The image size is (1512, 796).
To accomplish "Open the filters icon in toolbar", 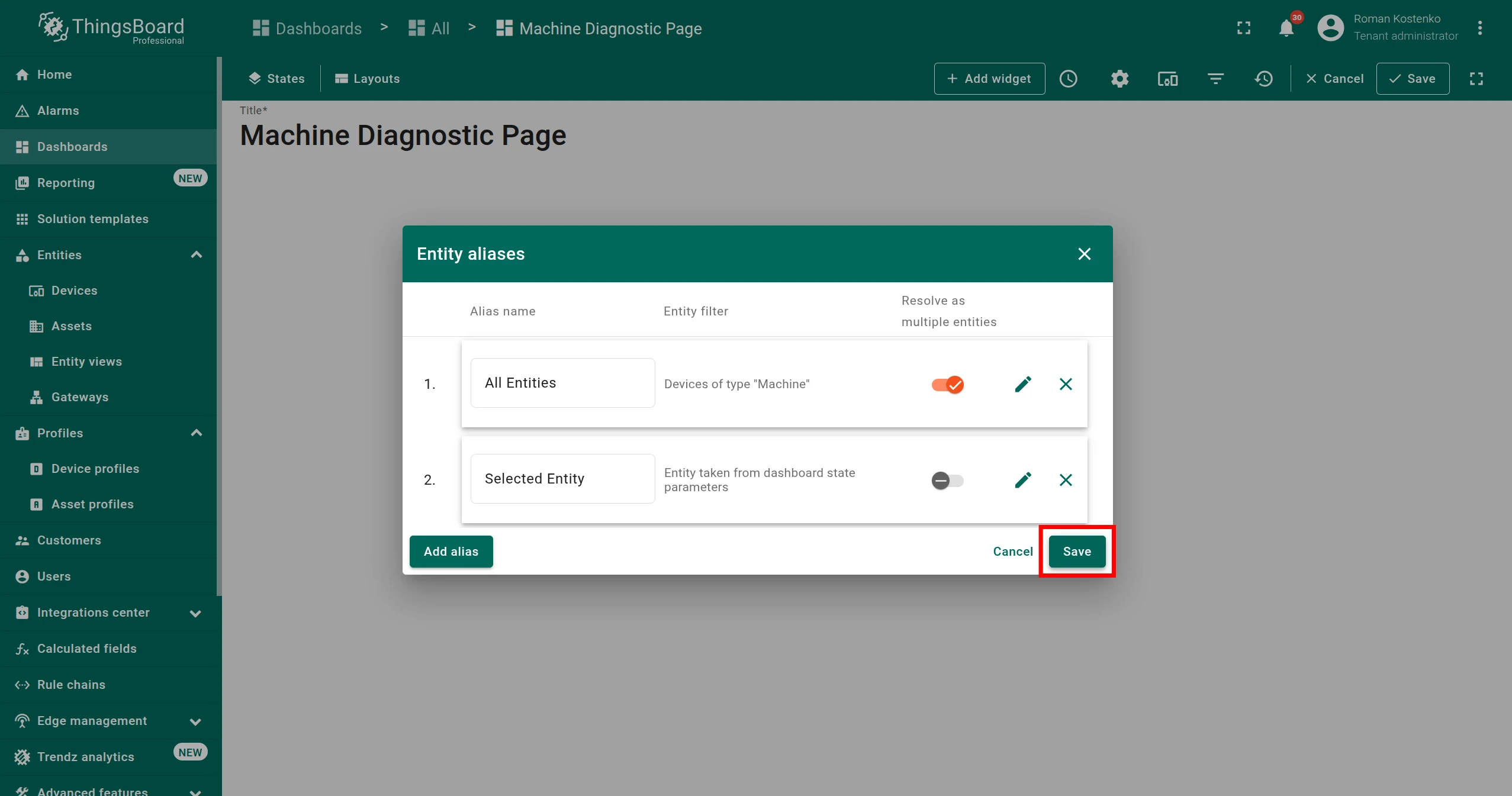I will click(1215, 79).
